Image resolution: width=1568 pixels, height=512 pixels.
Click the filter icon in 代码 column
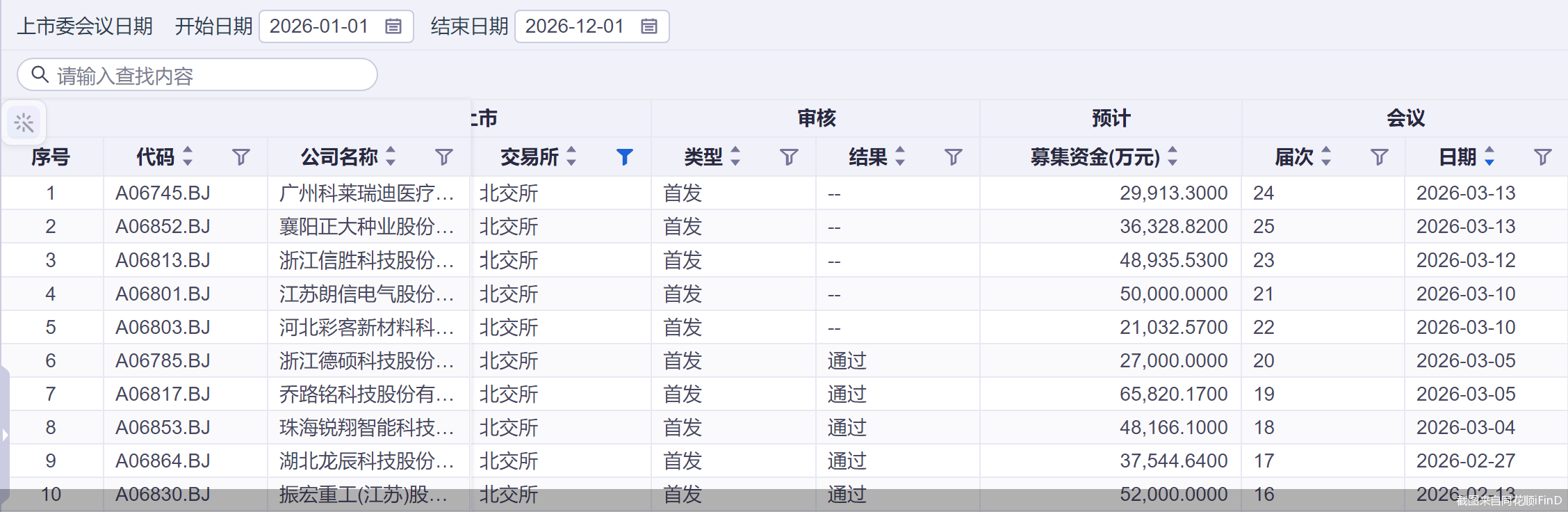(x=241, y=157)
